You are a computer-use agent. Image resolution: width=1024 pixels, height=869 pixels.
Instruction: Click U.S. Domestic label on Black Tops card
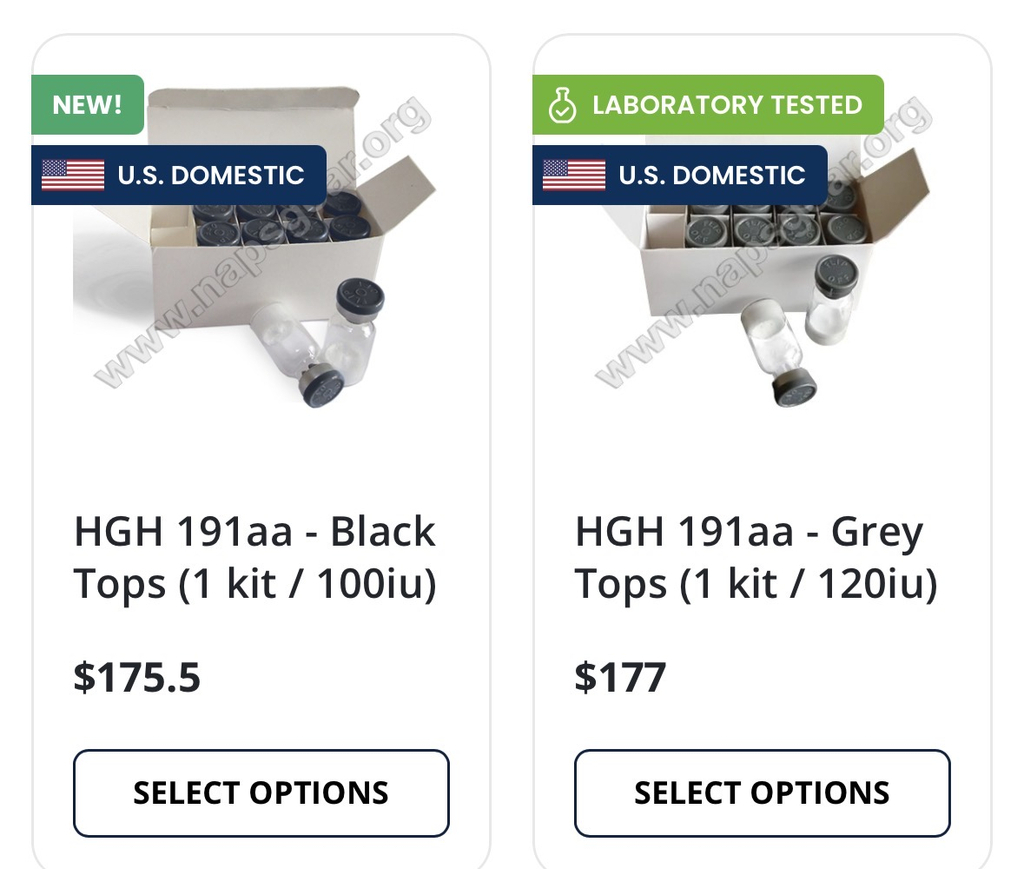coord(210,175)
